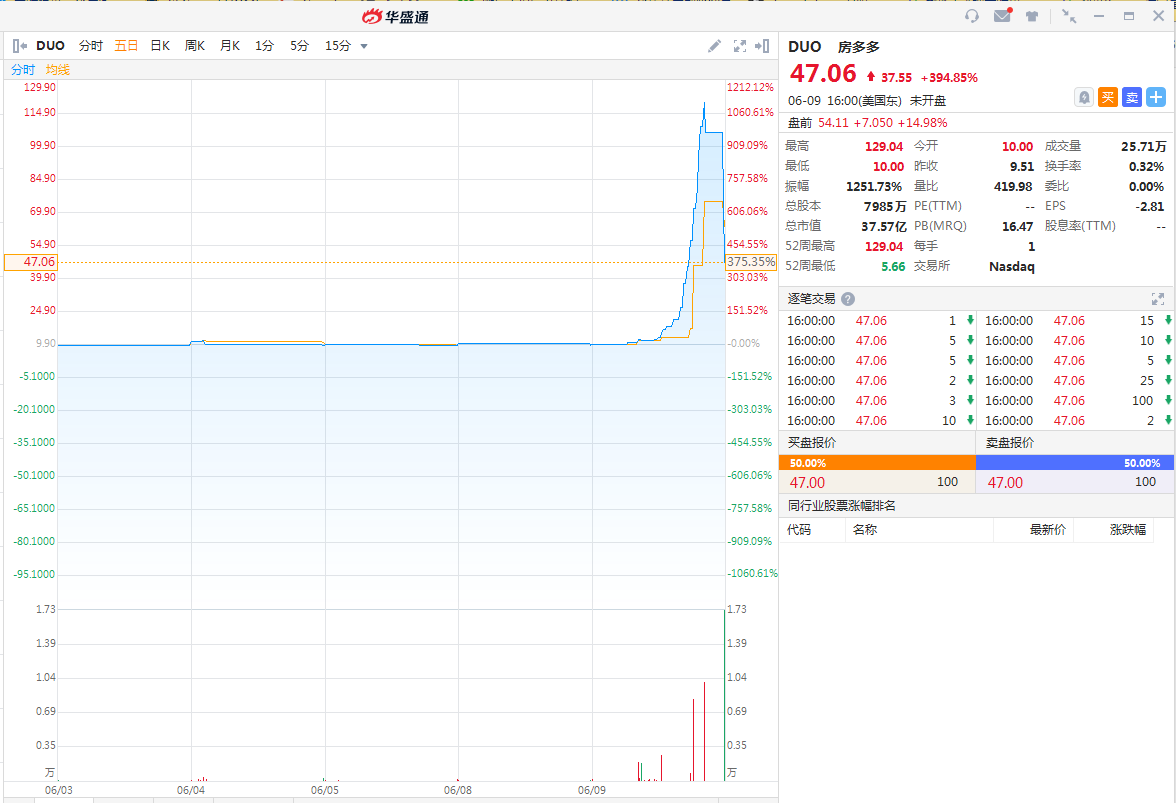
Task: Click the 06/04 date label
Action: [190, 790]
